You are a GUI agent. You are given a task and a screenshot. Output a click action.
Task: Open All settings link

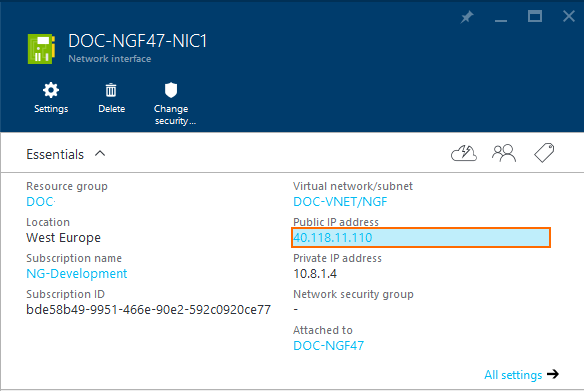(x=513, y=375)
